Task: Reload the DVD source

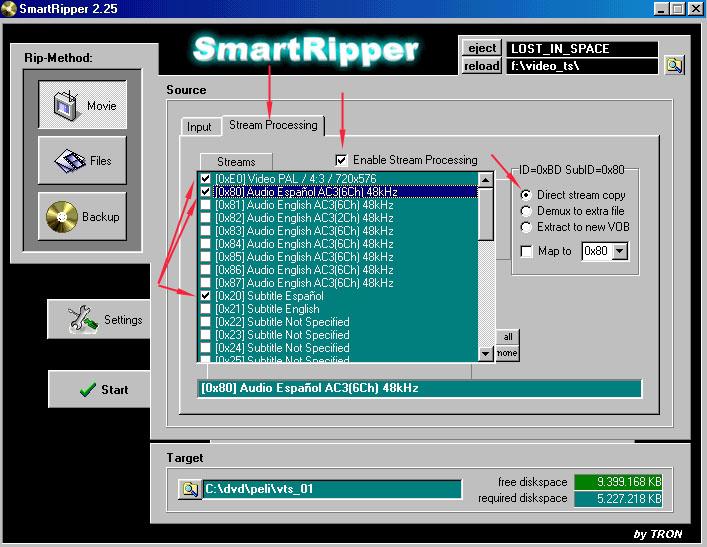Action: pyautogui.click(x=482, y=66)
